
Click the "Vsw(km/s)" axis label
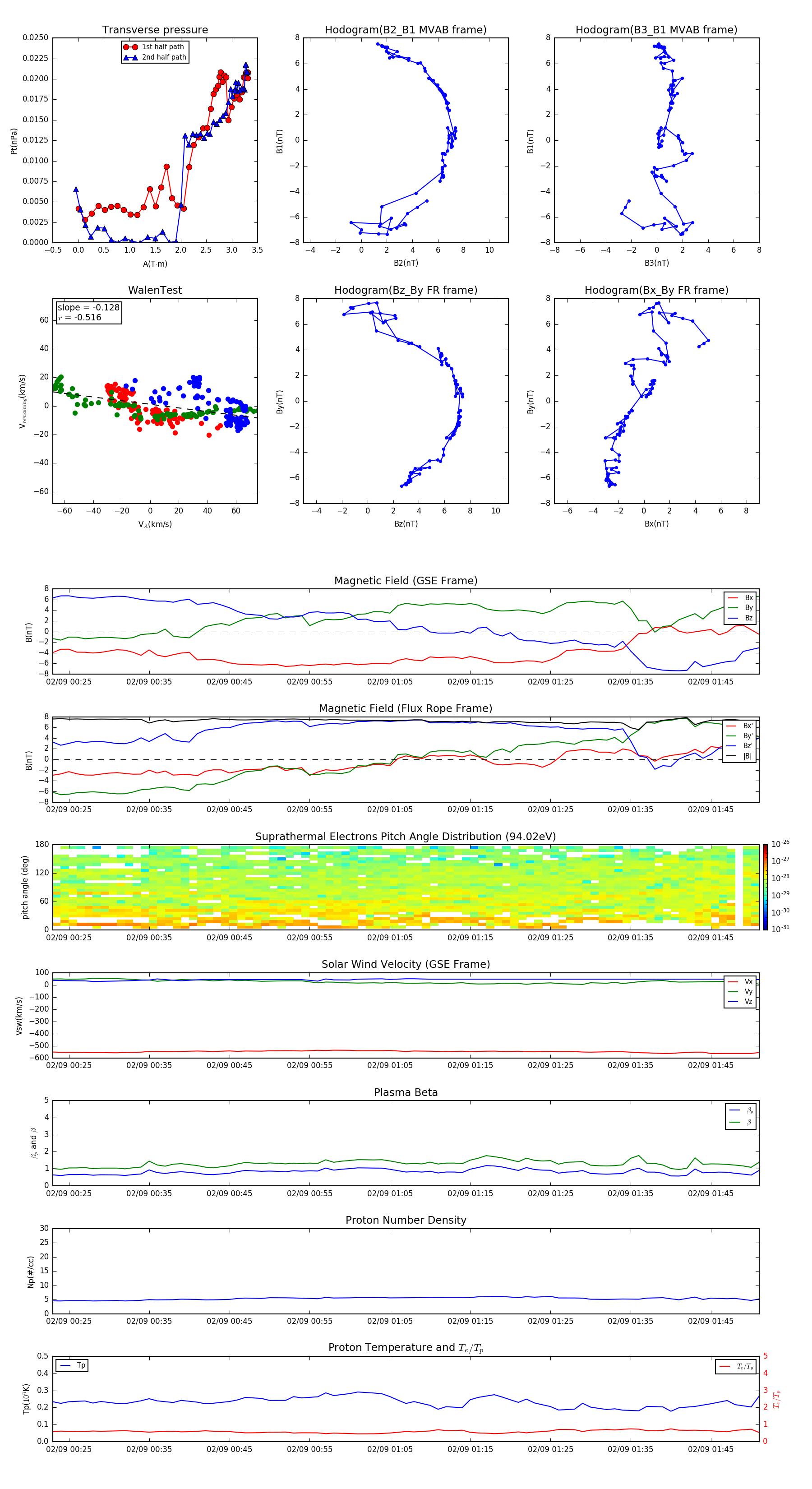pyautogui.click(x=18, y=1016)
